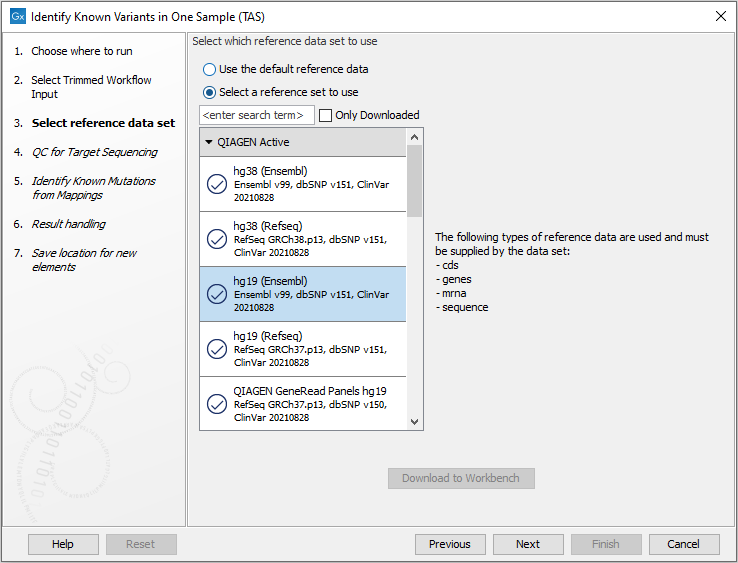This screenshot has width=738, height=563.
Task: Open the 'Result handling' step
Action: tap(68, 224)
